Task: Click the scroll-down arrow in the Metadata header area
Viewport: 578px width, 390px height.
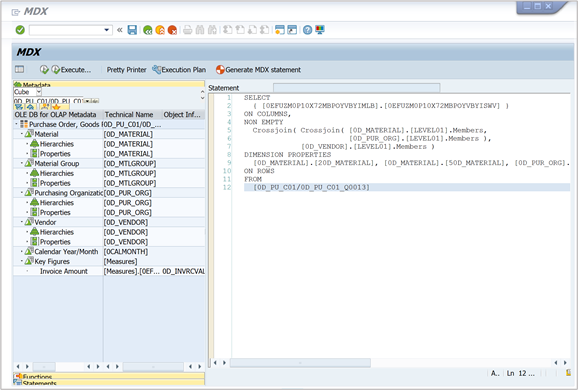Action: 202,98
